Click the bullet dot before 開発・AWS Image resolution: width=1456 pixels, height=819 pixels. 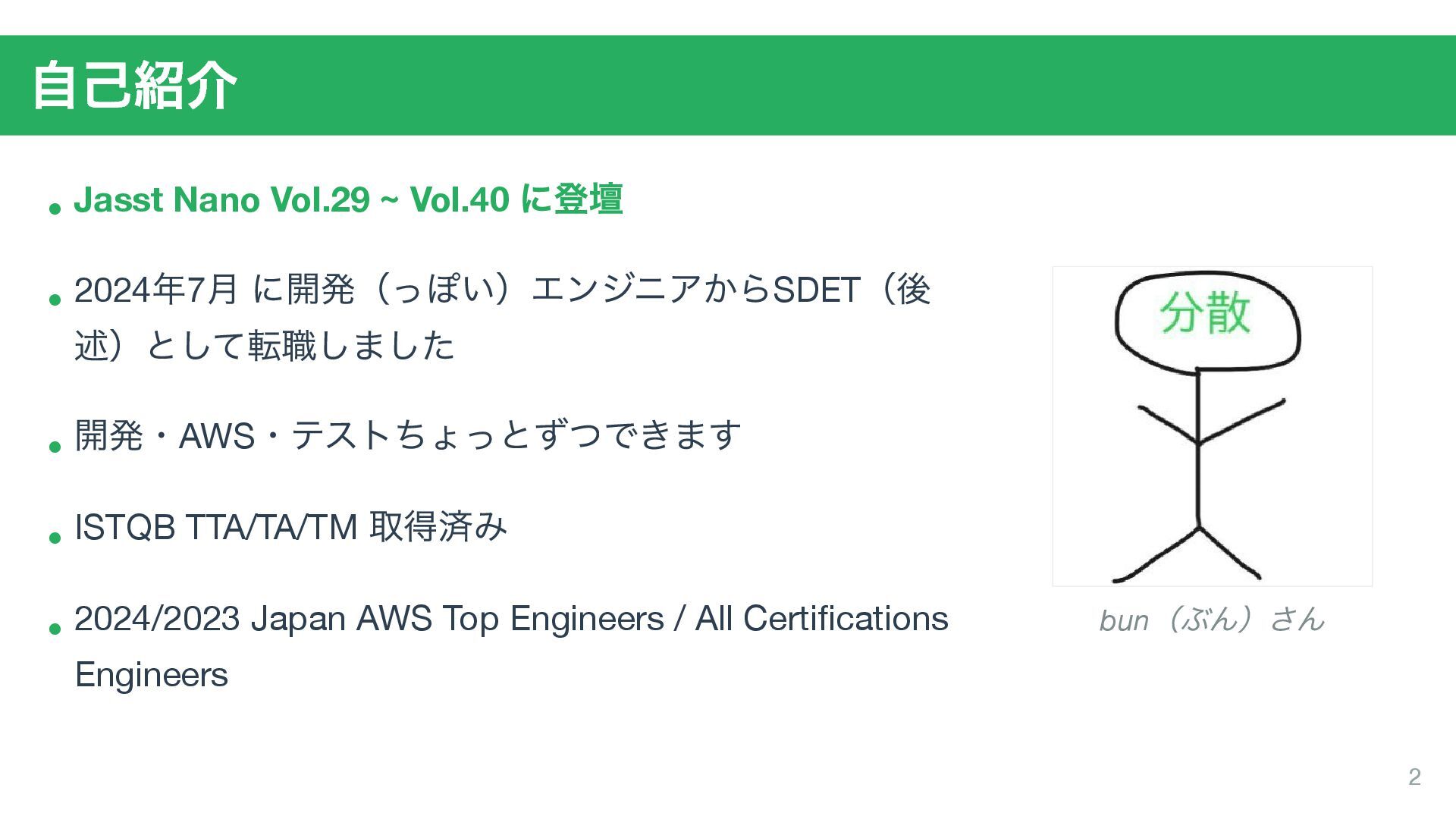54,445
